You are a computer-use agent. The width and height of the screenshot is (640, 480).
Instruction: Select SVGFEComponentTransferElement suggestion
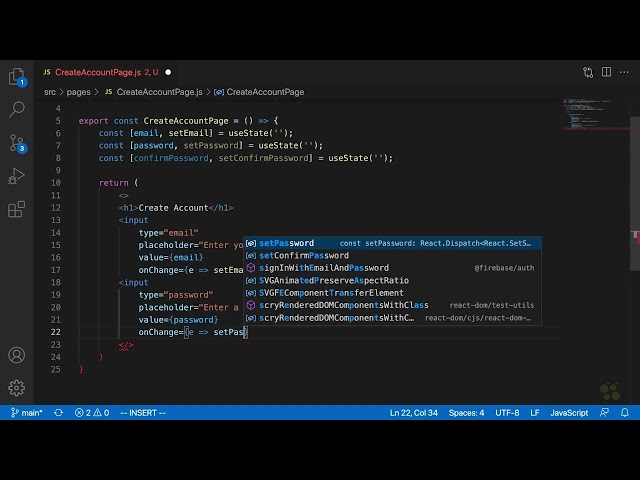393,293
